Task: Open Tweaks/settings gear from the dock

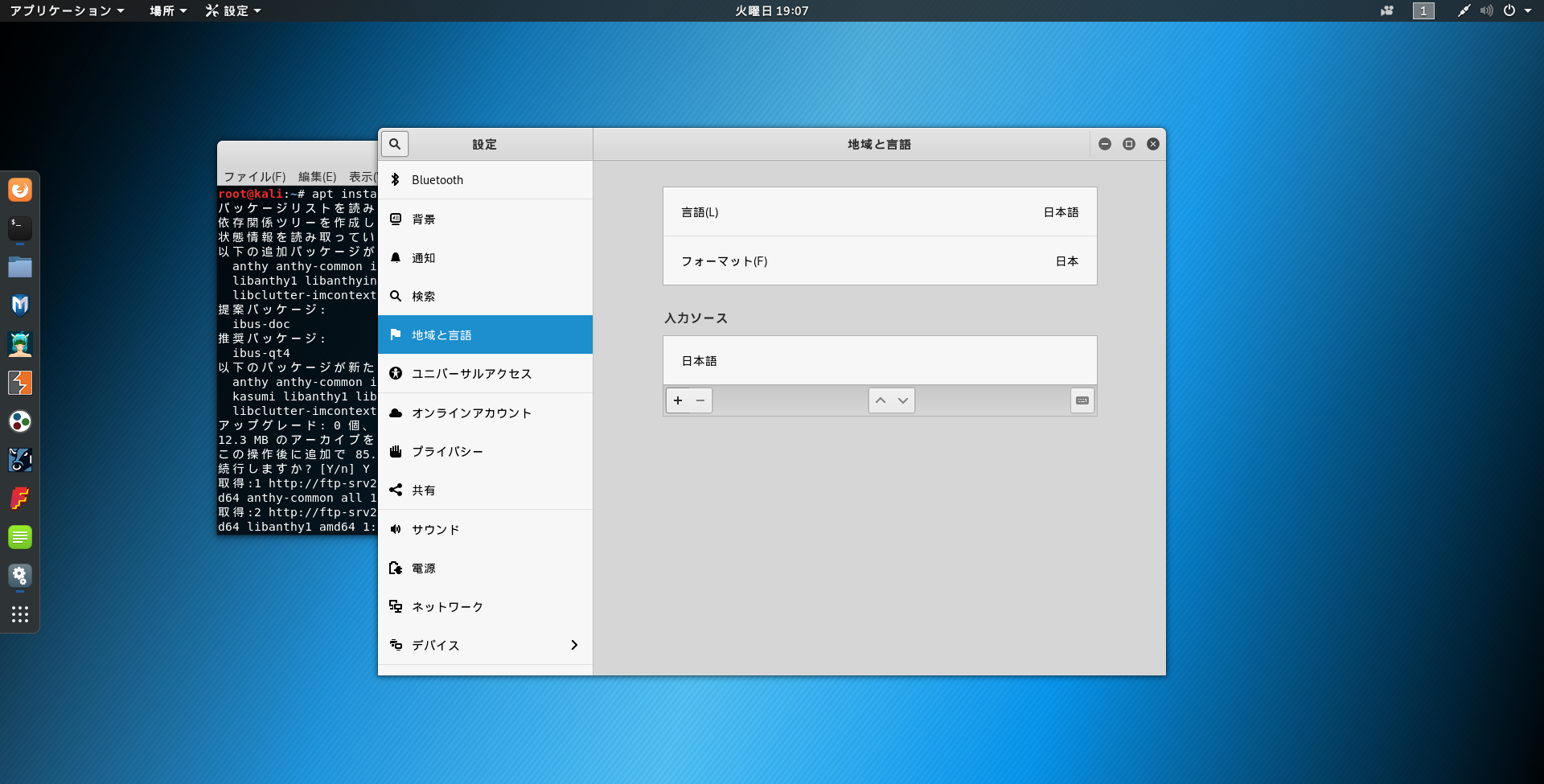Action: pyautogui.click(x=20, y=576)
